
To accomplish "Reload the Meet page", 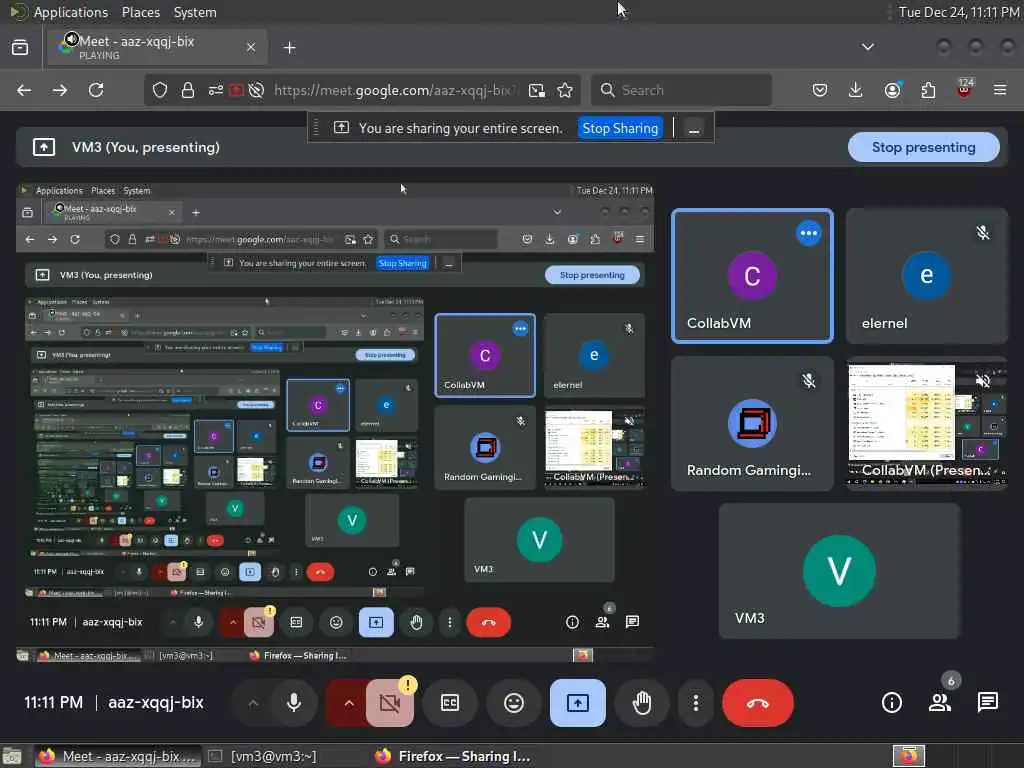I will pyautogui.click(x=96, y=90).
